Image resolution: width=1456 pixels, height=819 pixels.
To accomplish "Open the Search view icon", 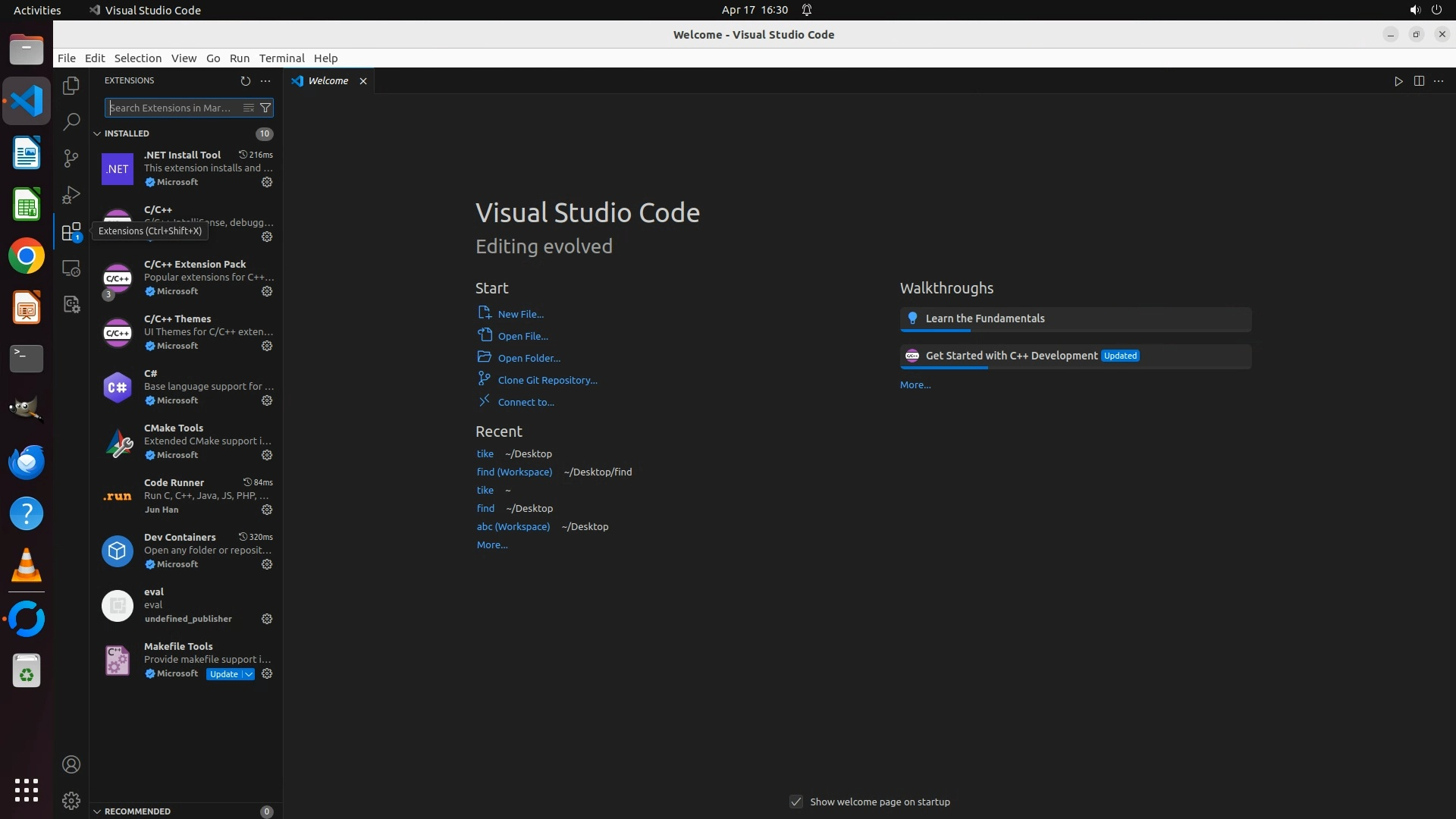I will click(71, 122).
